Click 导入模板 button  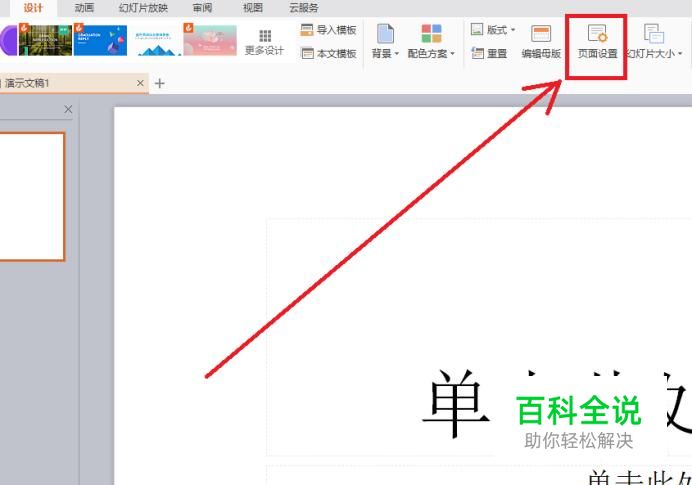328,30
